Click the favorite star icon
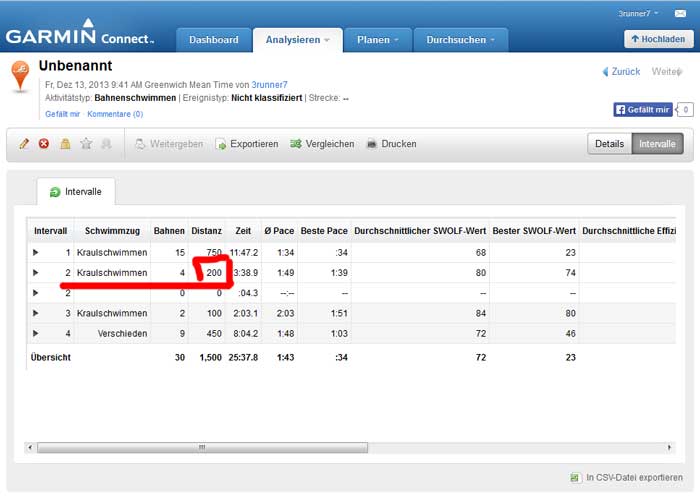The width and height of the screenshot is (700, 499). pos(86,144)
